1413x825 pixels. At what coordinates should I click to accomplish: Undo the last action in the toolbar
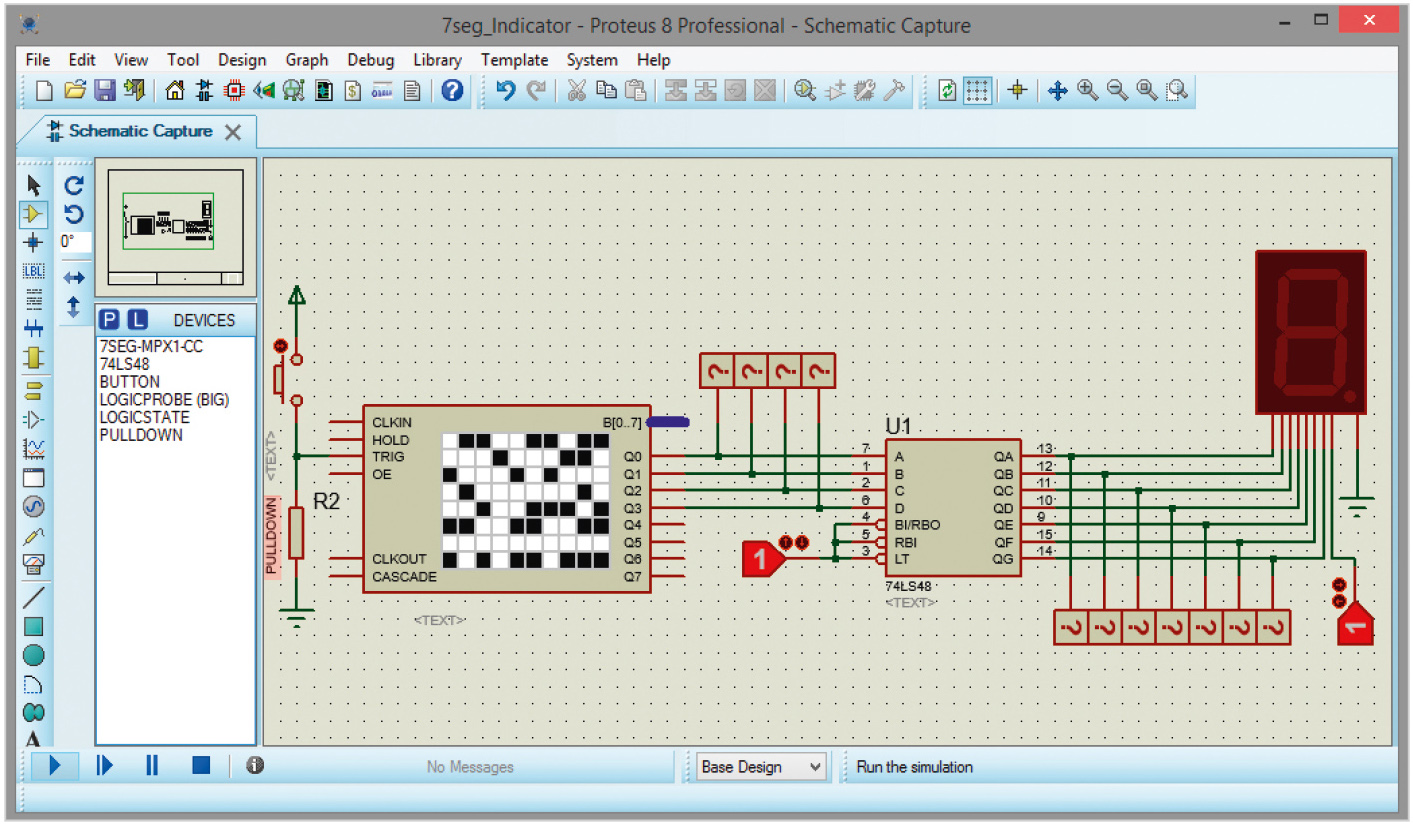click(x=506, y=91)
